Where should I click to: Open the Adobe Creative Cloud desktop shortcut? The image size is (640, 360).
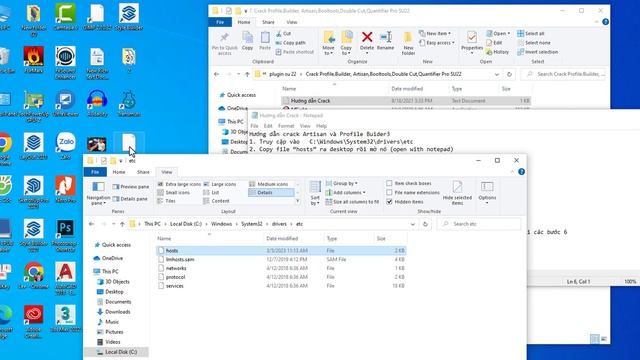click(33, 322)
